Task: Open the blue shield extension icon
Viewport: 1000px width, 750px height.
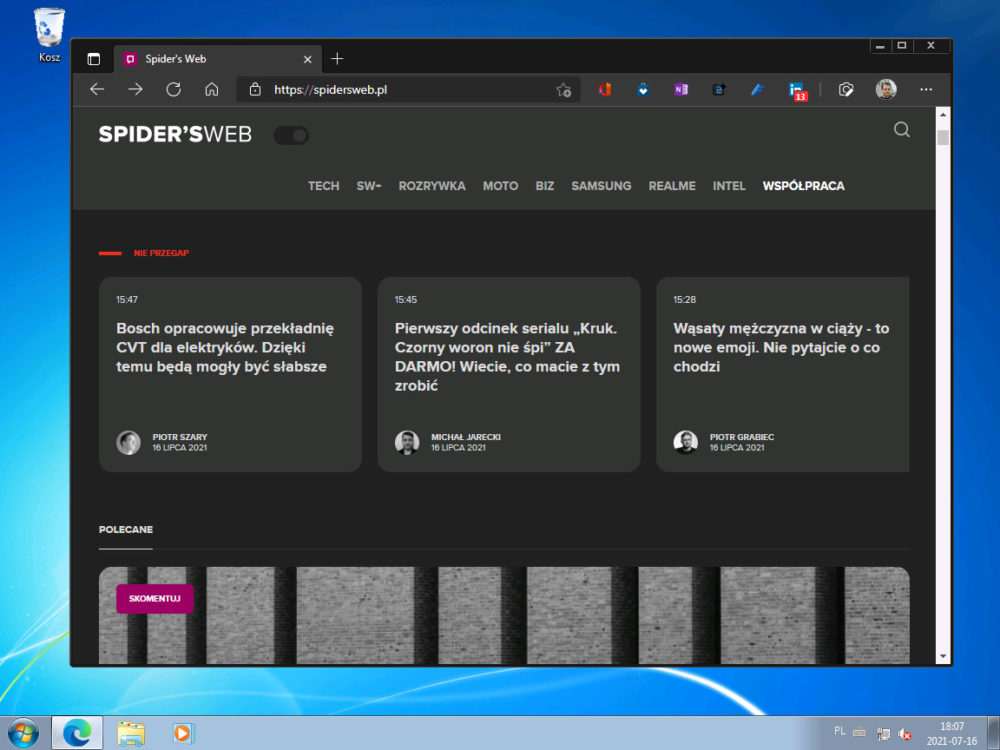Action: [x=643, y=89]
